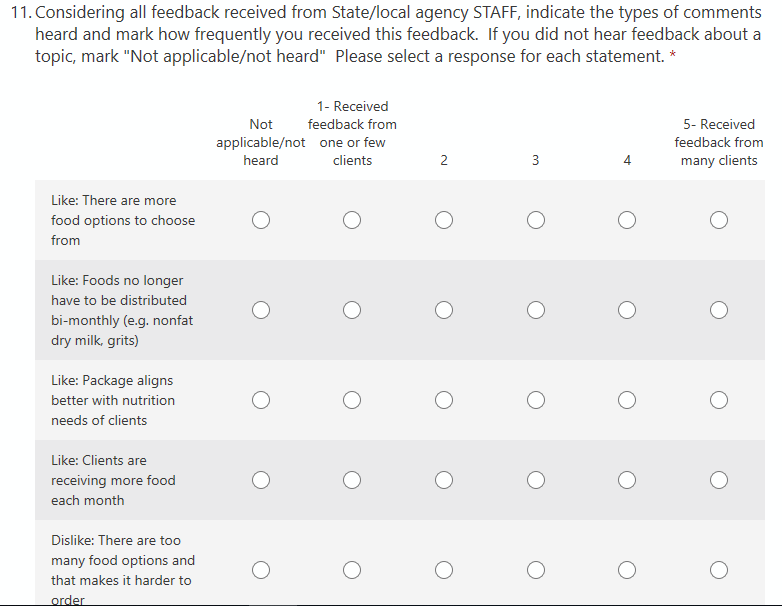The height and width of the screenshot is (606, 782).
Task: Select rating 5 for more food options
Action: [719, 220]
